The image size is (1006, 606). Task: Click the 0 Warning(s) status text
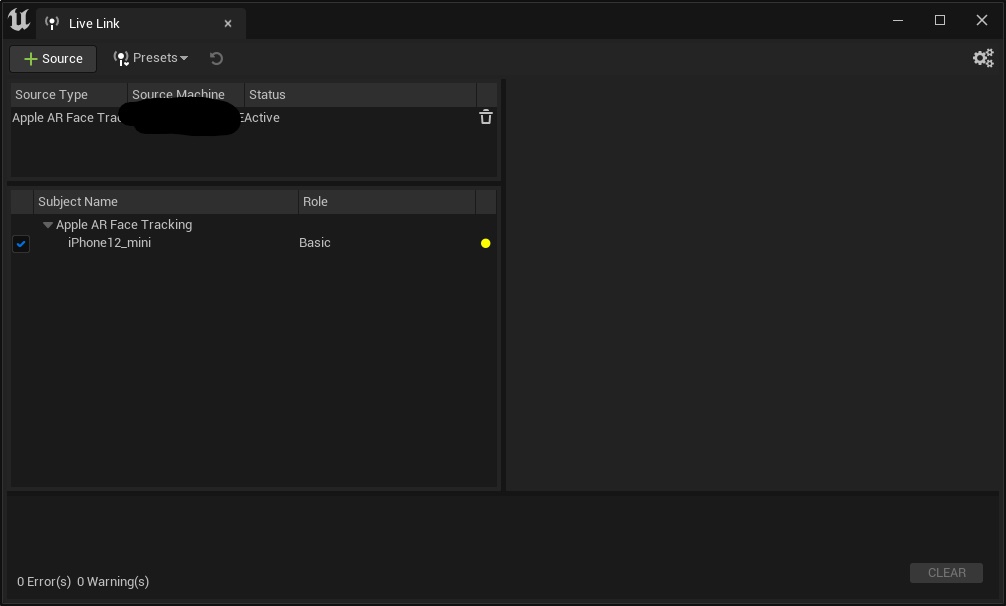pyautogui.click(x=113, y=582)
